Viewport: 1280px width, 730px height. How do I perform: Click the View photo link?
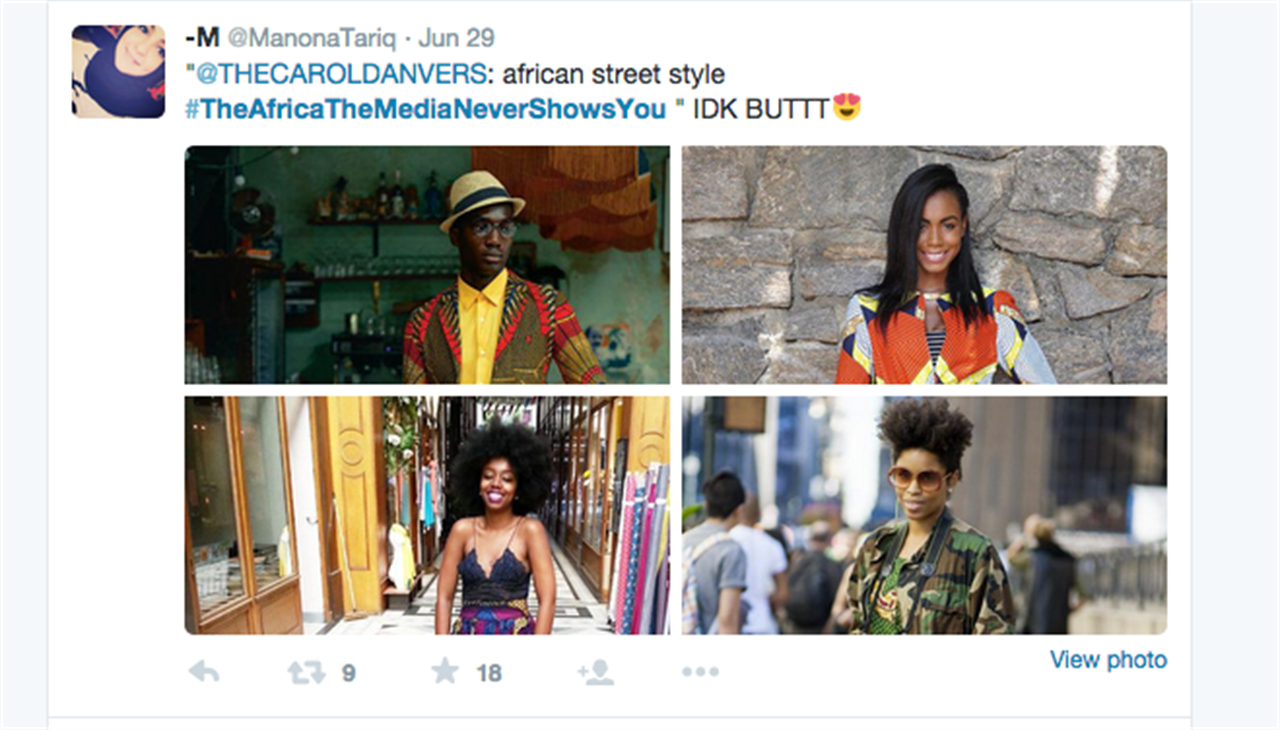1108,660
